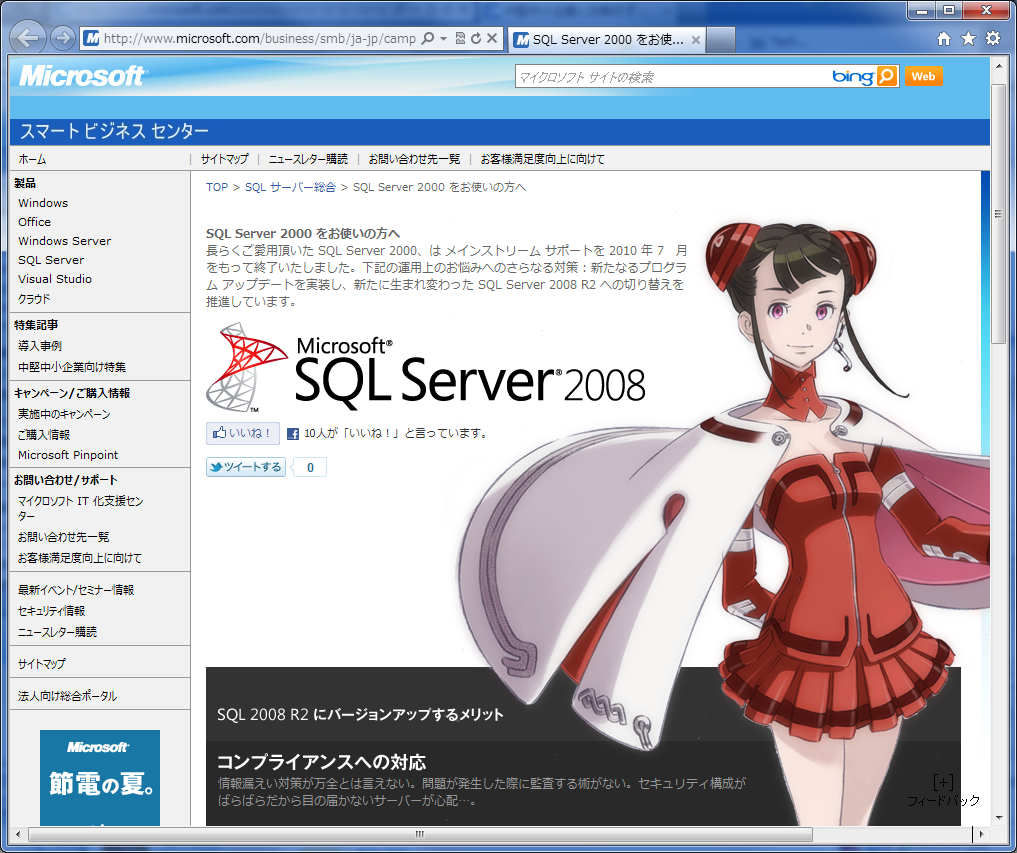Go forward with the browser Forward arrow
1017x853 pixels.
click(63, 38)
